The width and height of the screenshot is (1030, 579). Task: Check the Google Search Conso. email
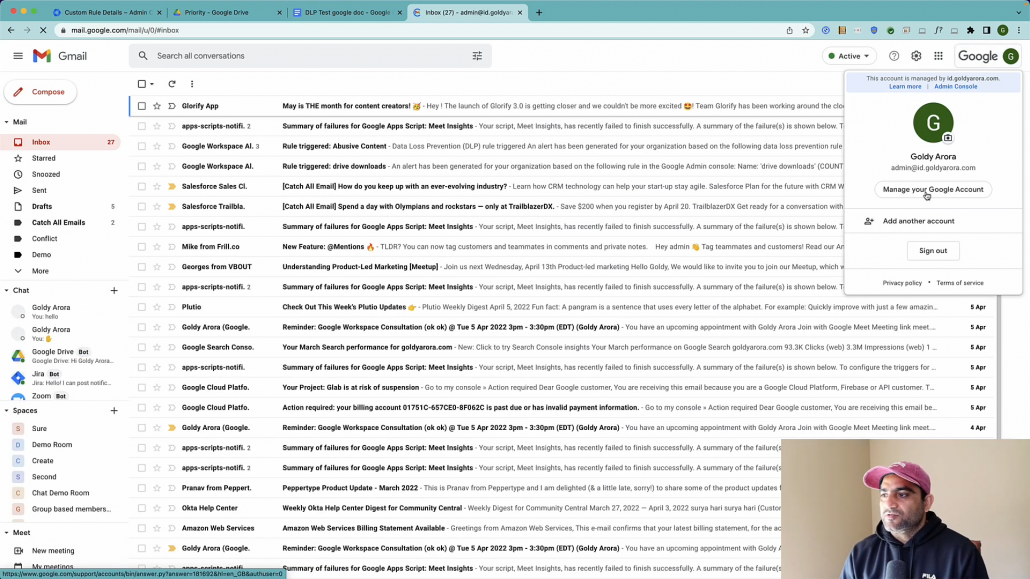click(x=142, y=347)
